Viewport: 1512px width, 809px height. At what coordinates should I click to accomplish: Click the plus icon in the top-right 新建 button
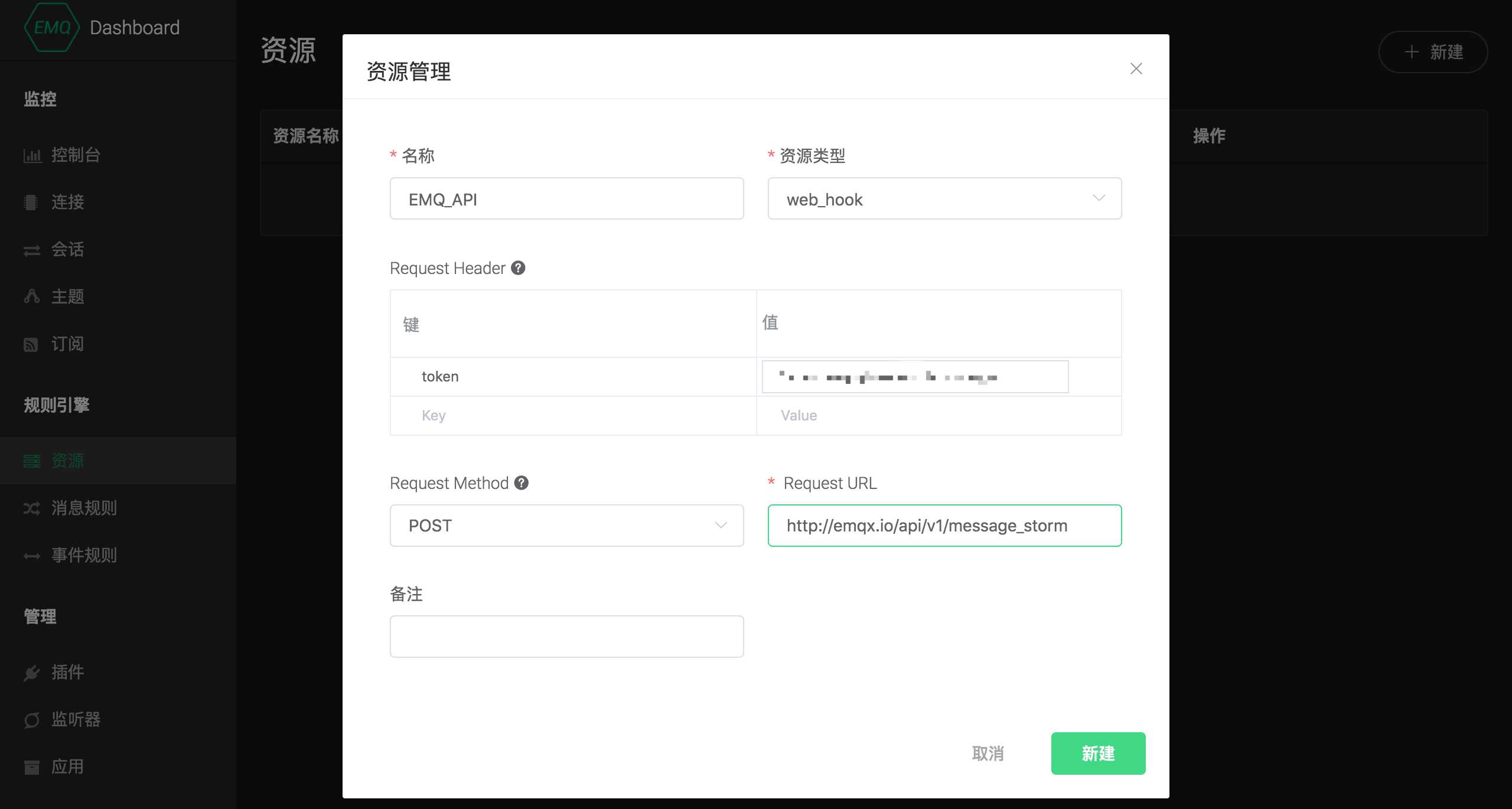1412,52
